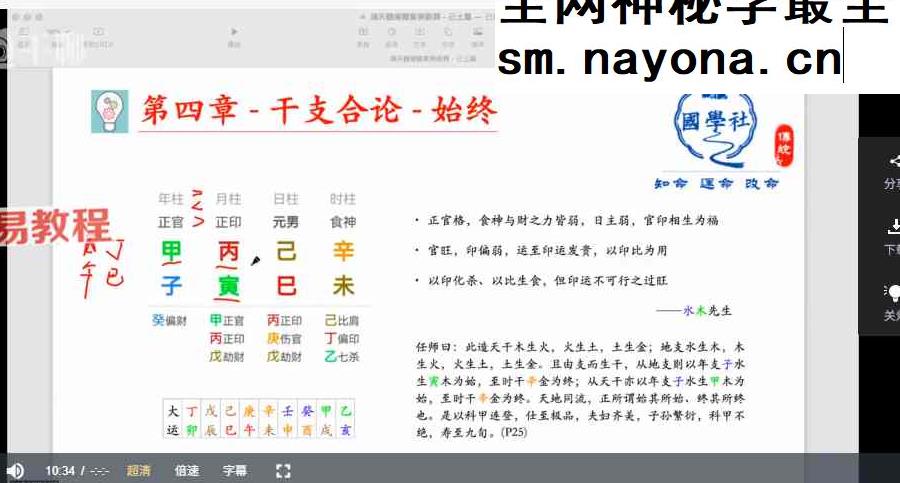Click the 國學社 logo on the slide

pyautogui.click(x=715, y=131)
